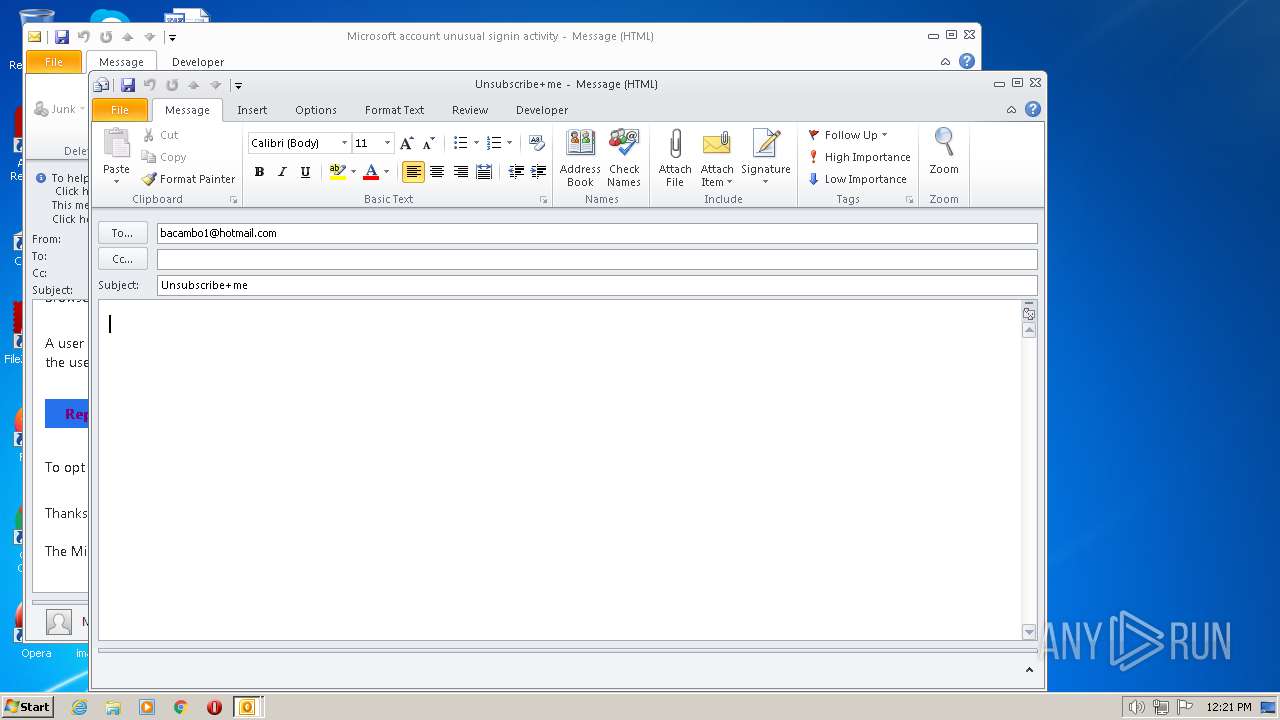Expand bullet style options arrow
This screenshot has height=720, width=1280.
(x=476, y=143)
